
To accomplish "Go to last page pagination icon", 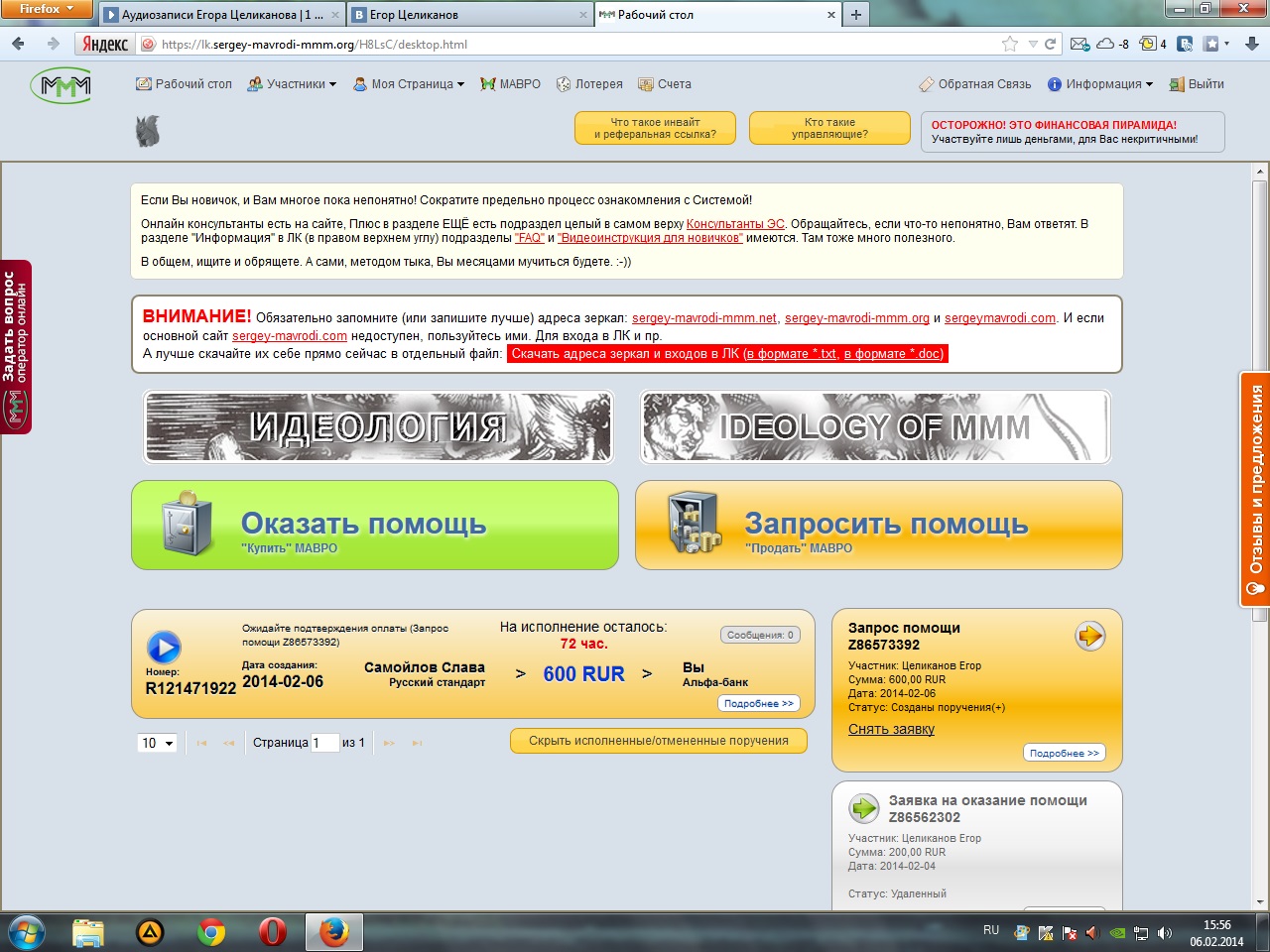I will click(x=417, y=743).
